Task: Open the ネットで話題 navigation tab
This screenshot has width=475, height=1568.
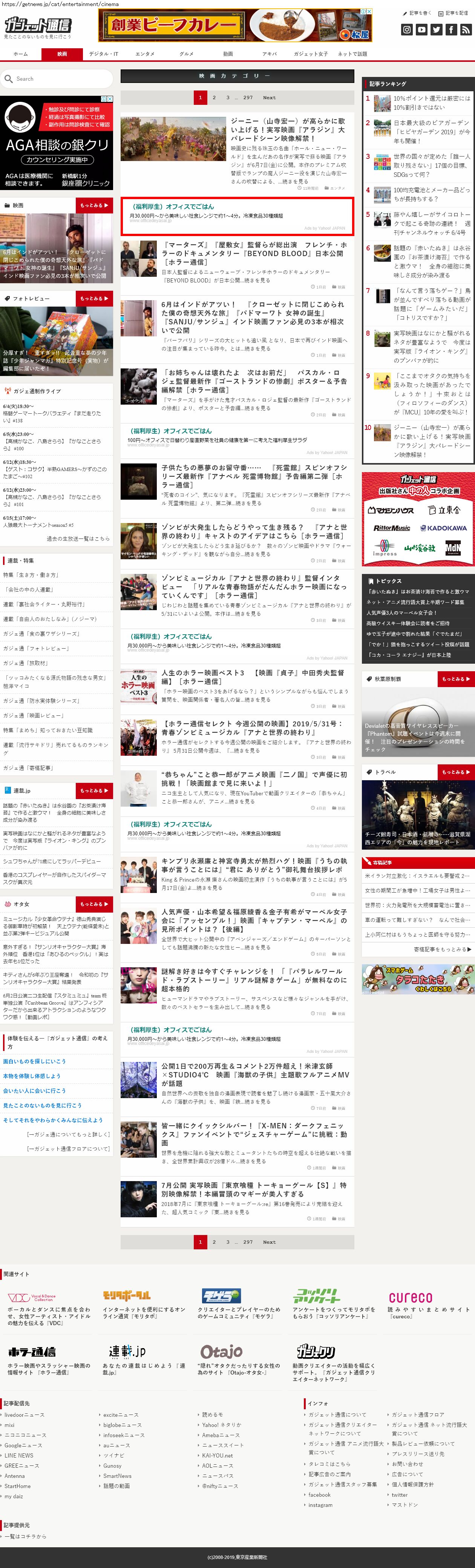Action: click(x=352, y=54)
